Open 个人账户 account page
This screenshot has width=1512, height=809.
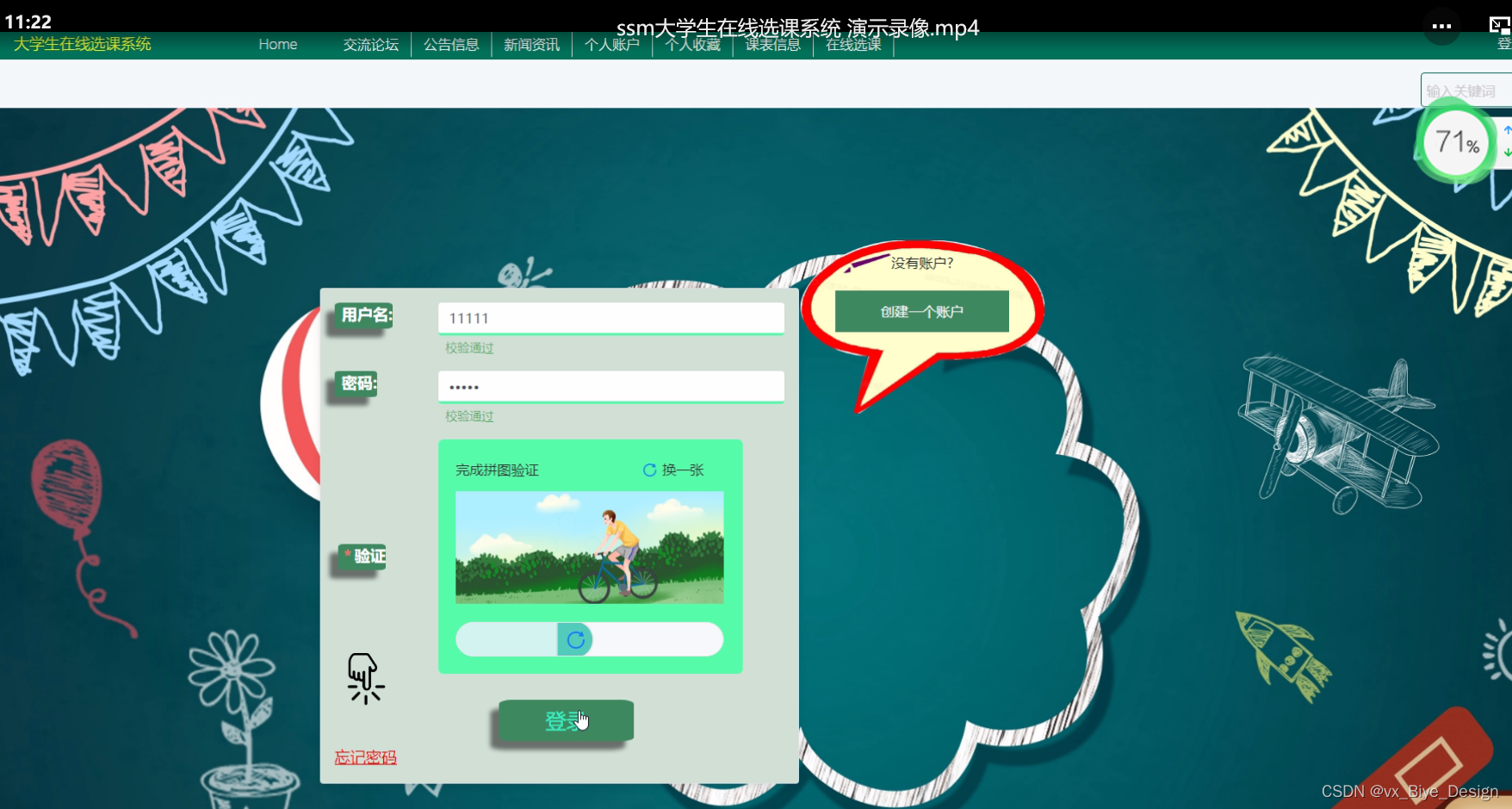click(x=612, y=45)
